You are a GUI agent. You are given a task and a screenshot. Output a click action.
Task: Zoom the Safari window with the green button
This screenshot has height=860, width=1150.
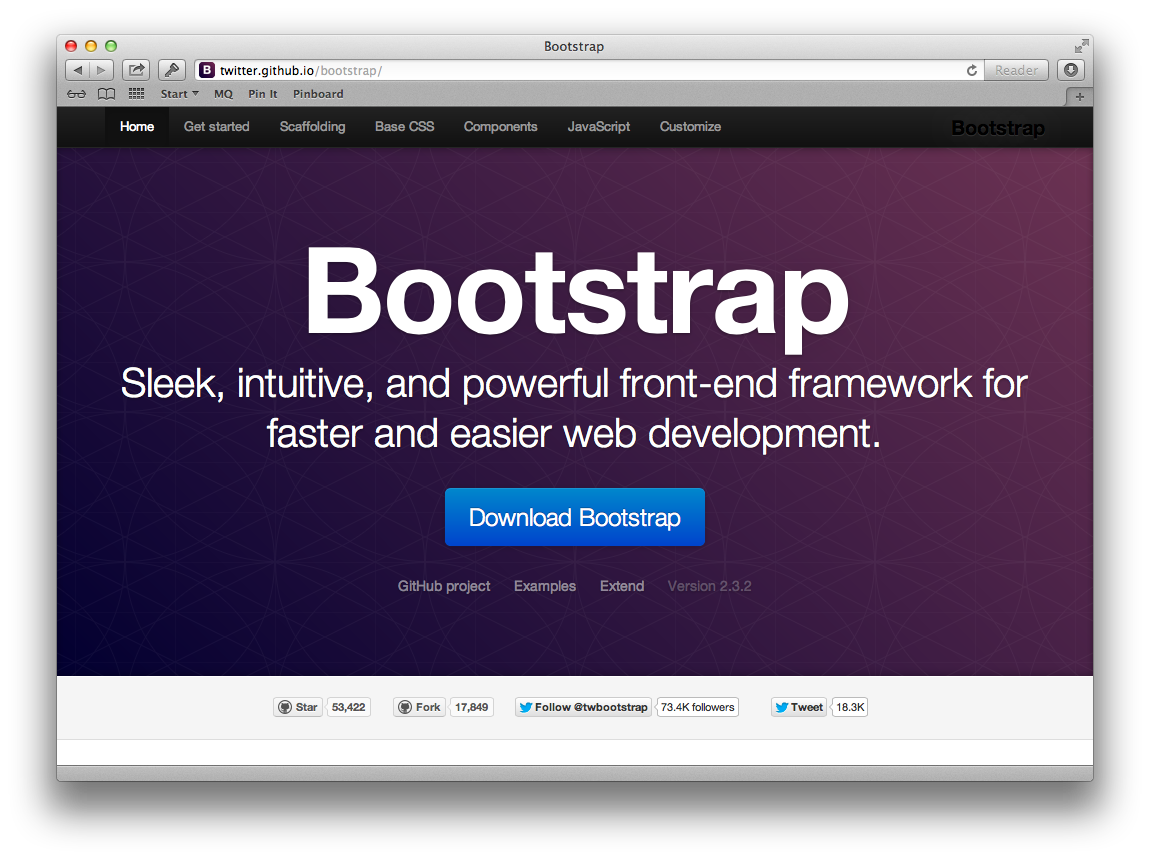(x=111, y=46)
